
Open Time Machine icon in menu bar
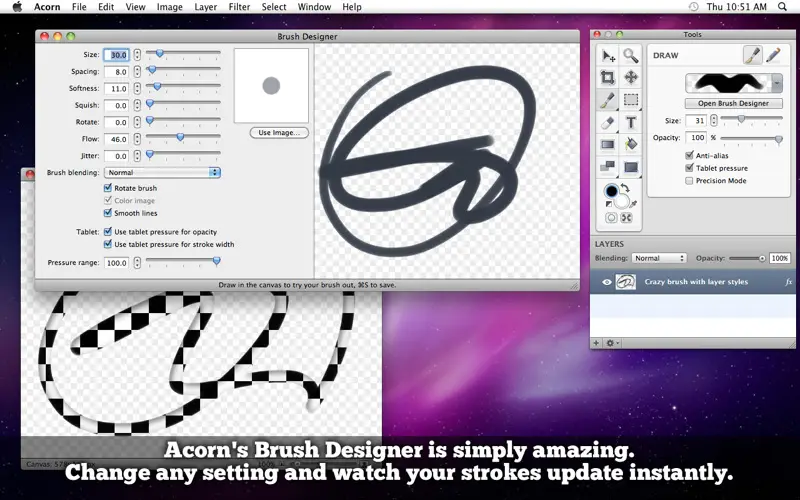693,7
